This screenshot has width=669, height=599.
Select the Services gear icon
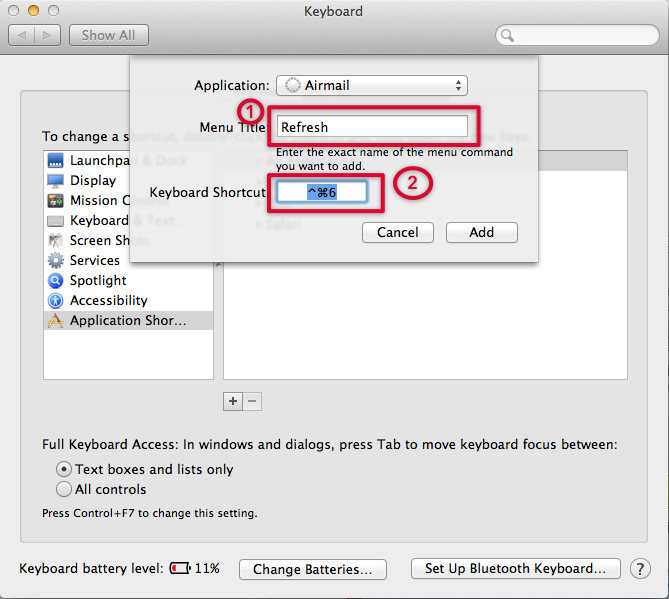pyautogui.click(x=55, y=261)
